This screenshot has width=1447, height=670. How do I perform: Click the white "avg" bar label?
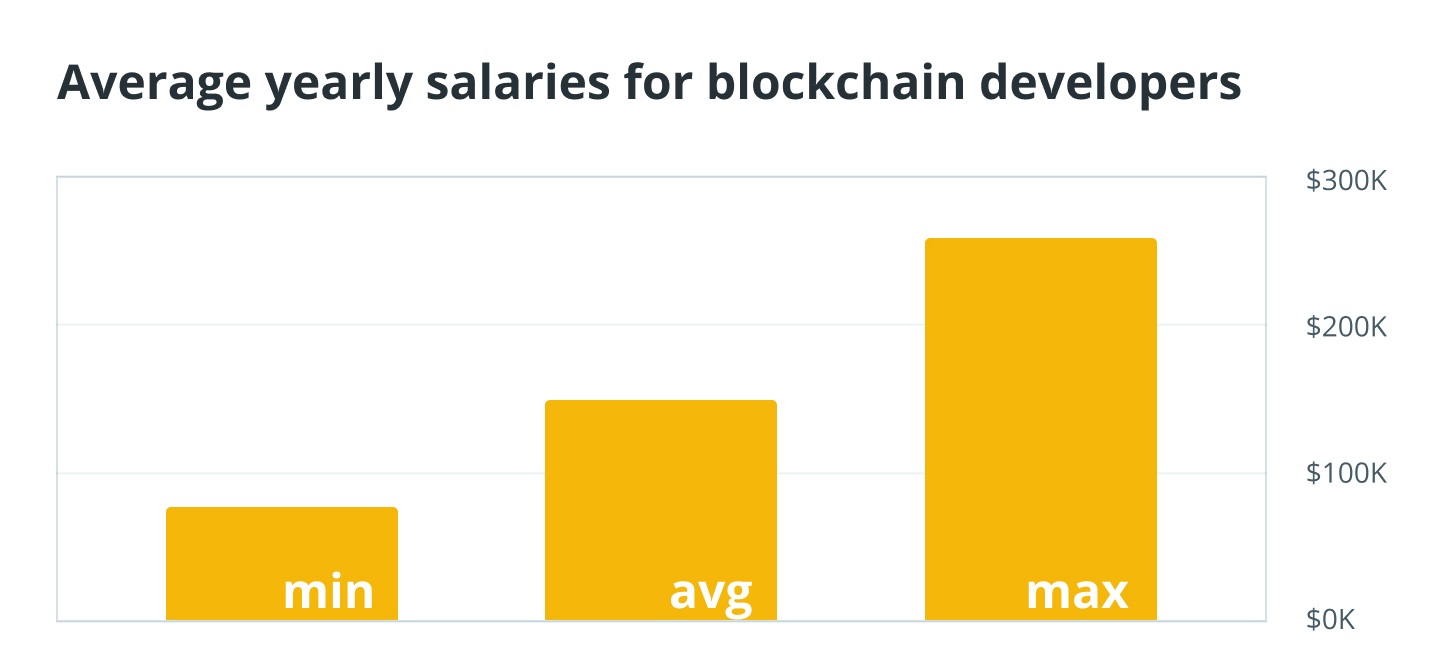click(x=710, y=594)
